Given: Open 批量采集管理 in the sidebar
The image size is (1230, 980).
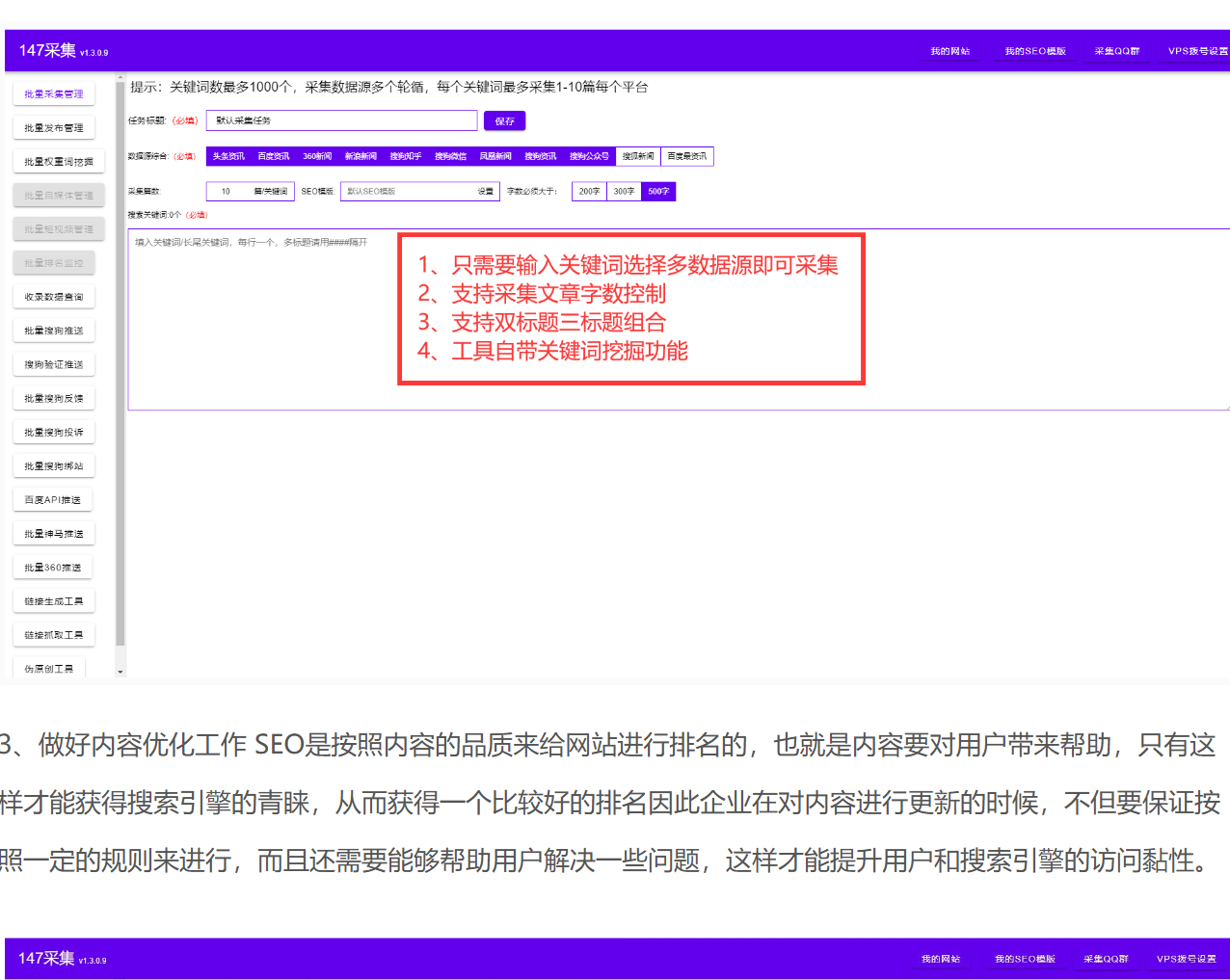Looking at the screenshot, I should 54,94.
